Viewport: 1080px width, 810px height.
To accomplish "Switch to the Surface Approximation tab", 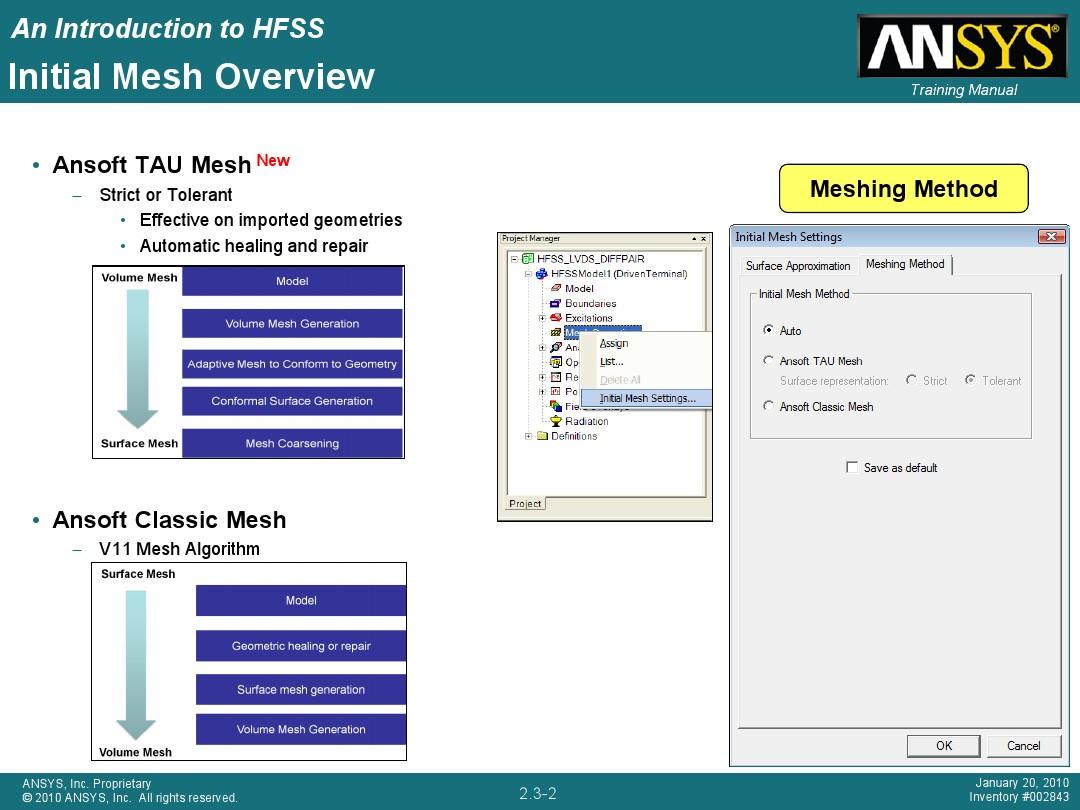I will pyautogui.click(x=798, y=266).
